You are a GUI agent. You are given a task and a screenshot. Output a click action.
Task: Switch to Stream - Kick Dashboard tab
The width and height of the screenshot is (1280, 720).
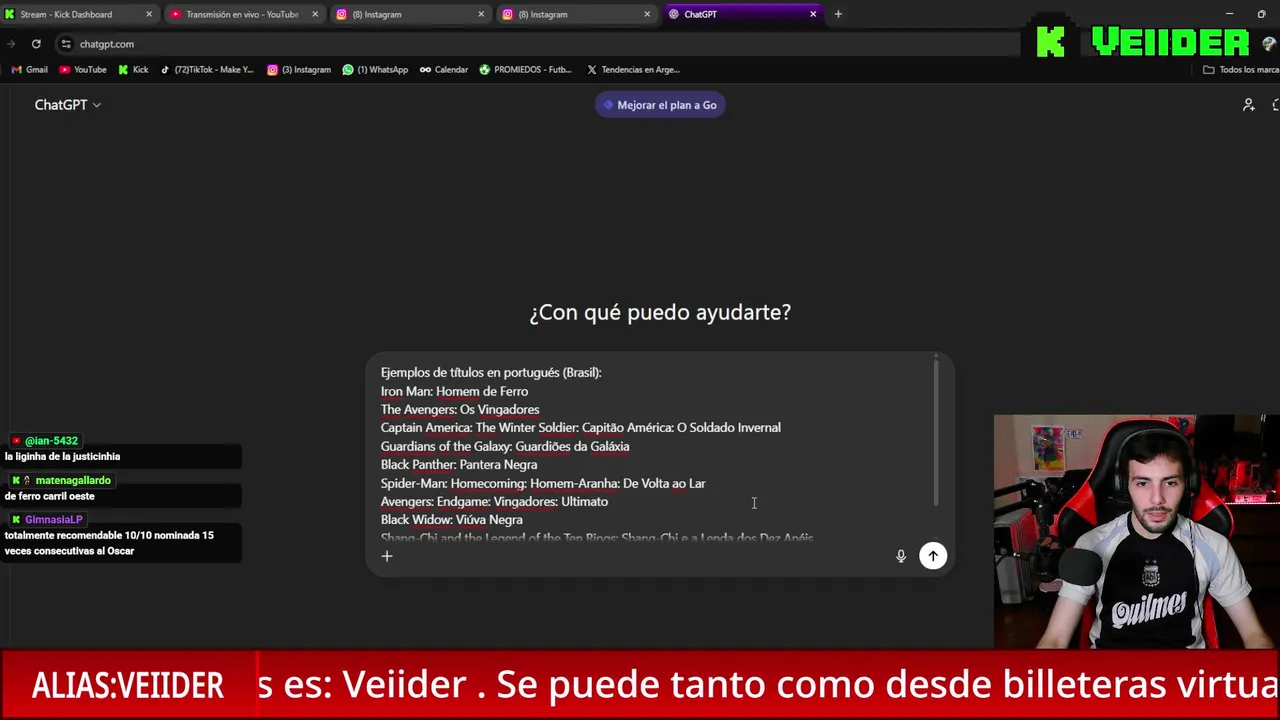79,14
